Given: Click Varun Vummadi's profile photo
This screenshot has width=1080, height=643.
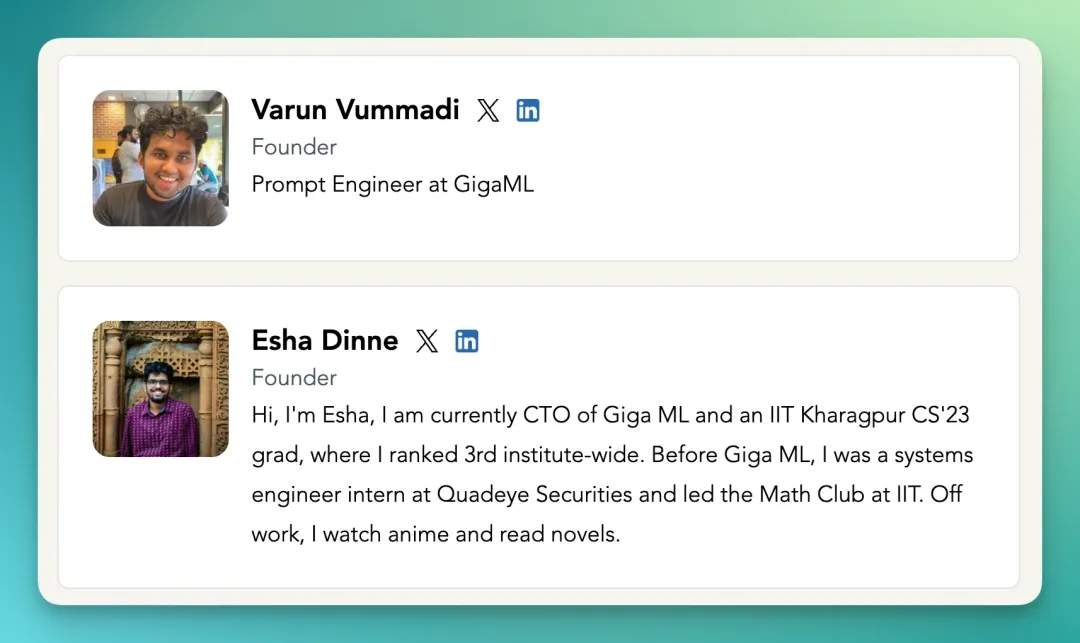Looking at the screenshot, I should (x=161, y=158).
